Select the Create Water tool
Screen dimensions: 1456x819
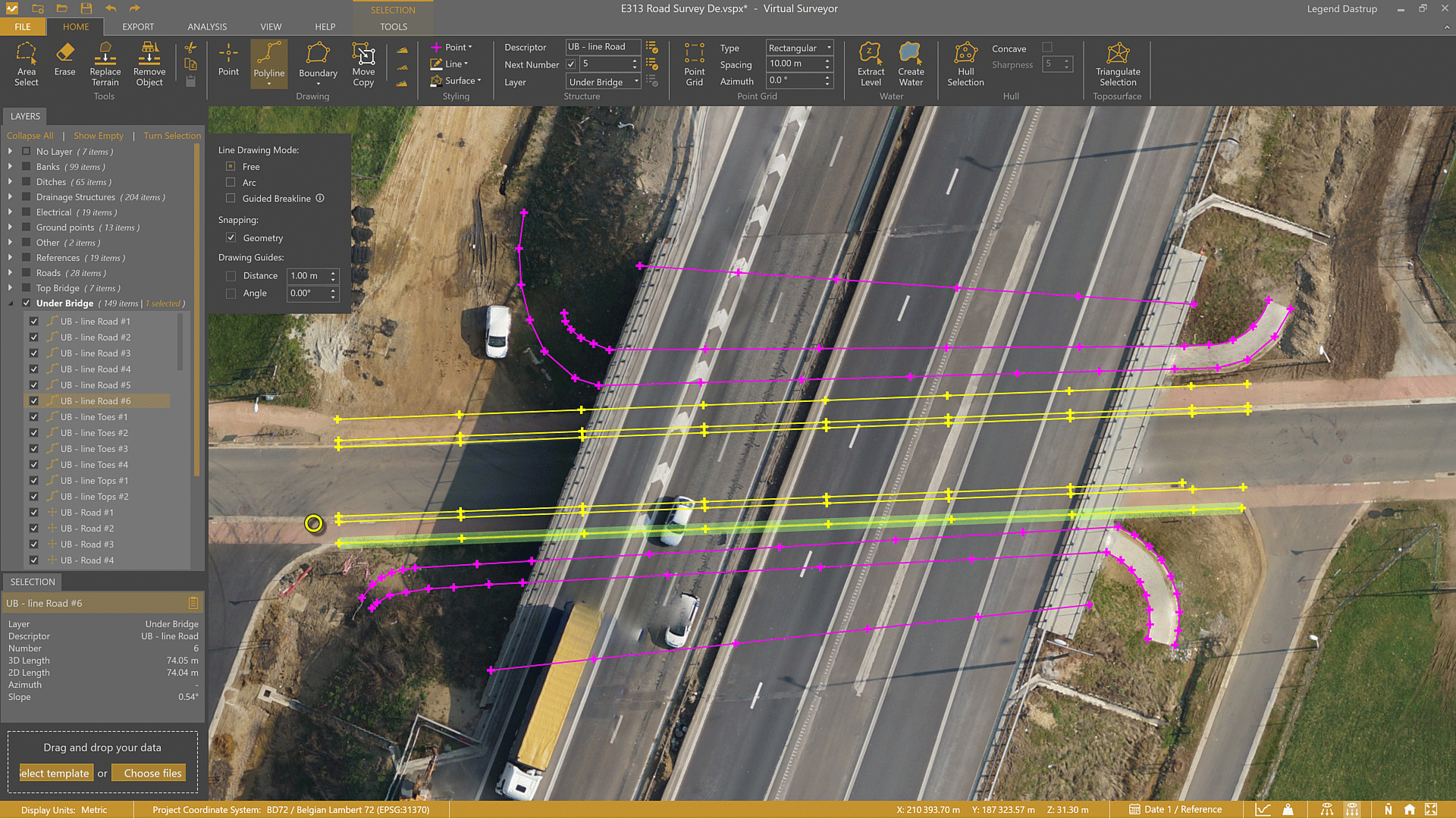pos(910,64)
